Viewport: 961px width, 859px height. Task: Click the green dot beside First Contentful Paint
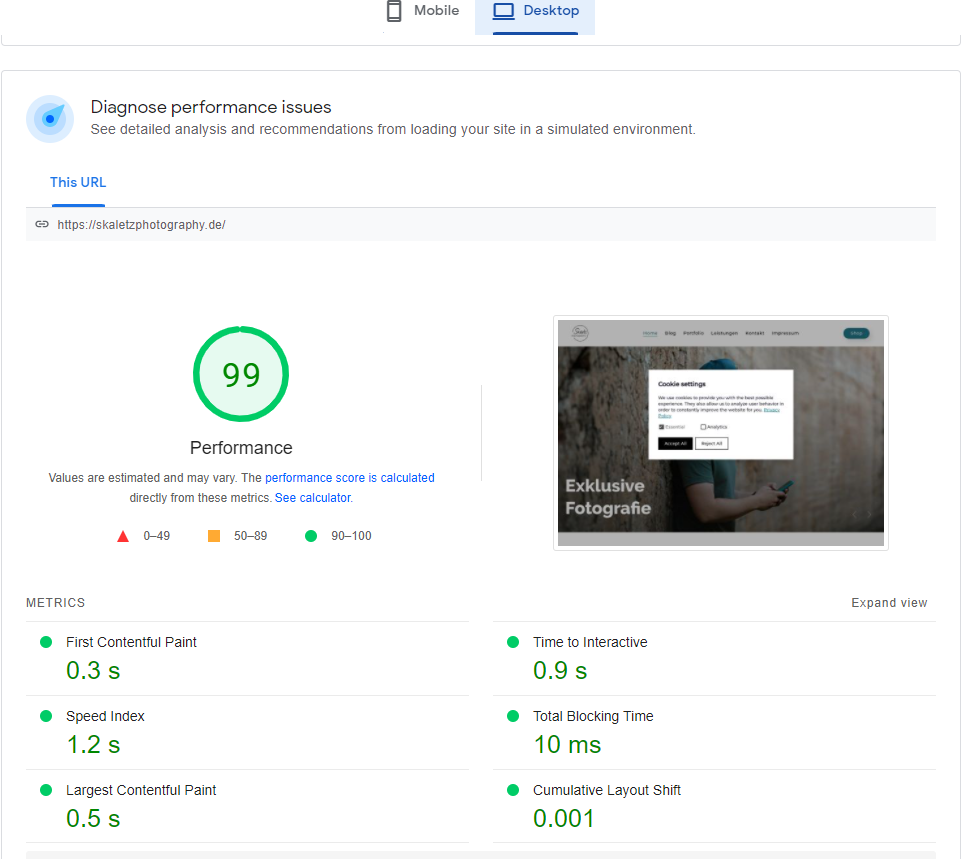coord(46,642)
